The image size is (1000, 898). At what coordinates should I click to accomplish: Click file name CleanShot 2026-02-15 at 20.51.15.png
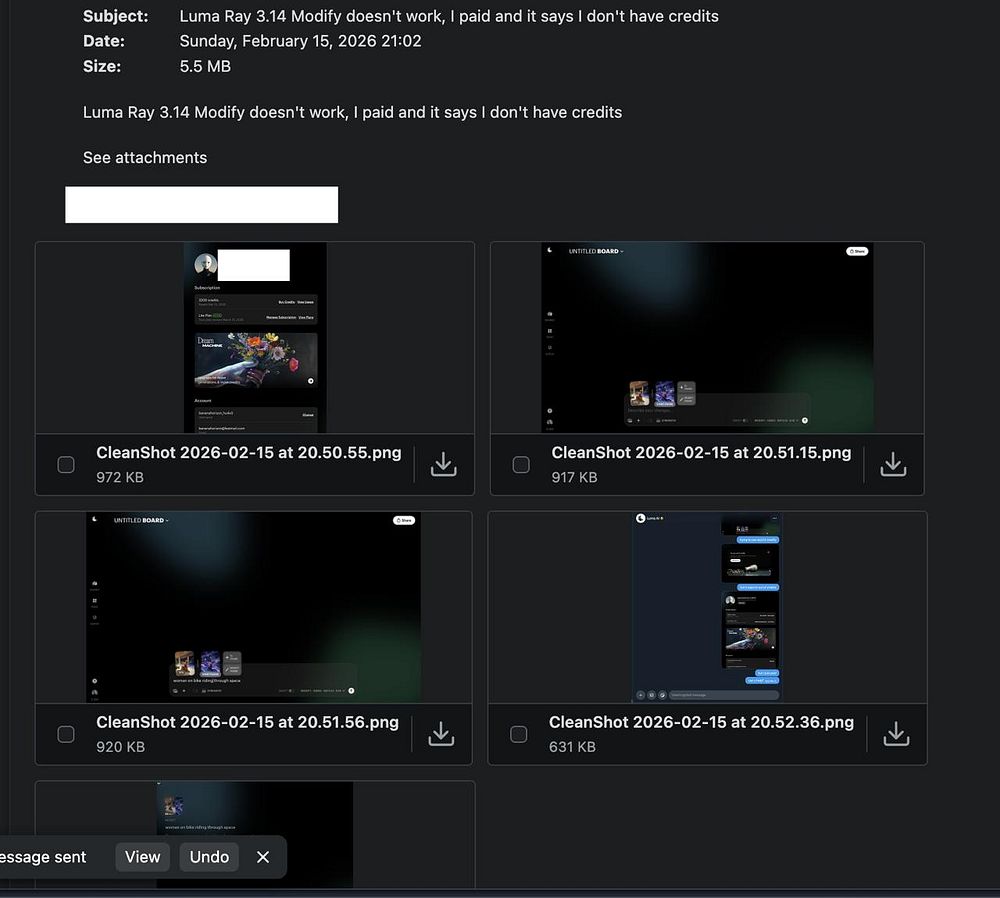pos(701,452)
